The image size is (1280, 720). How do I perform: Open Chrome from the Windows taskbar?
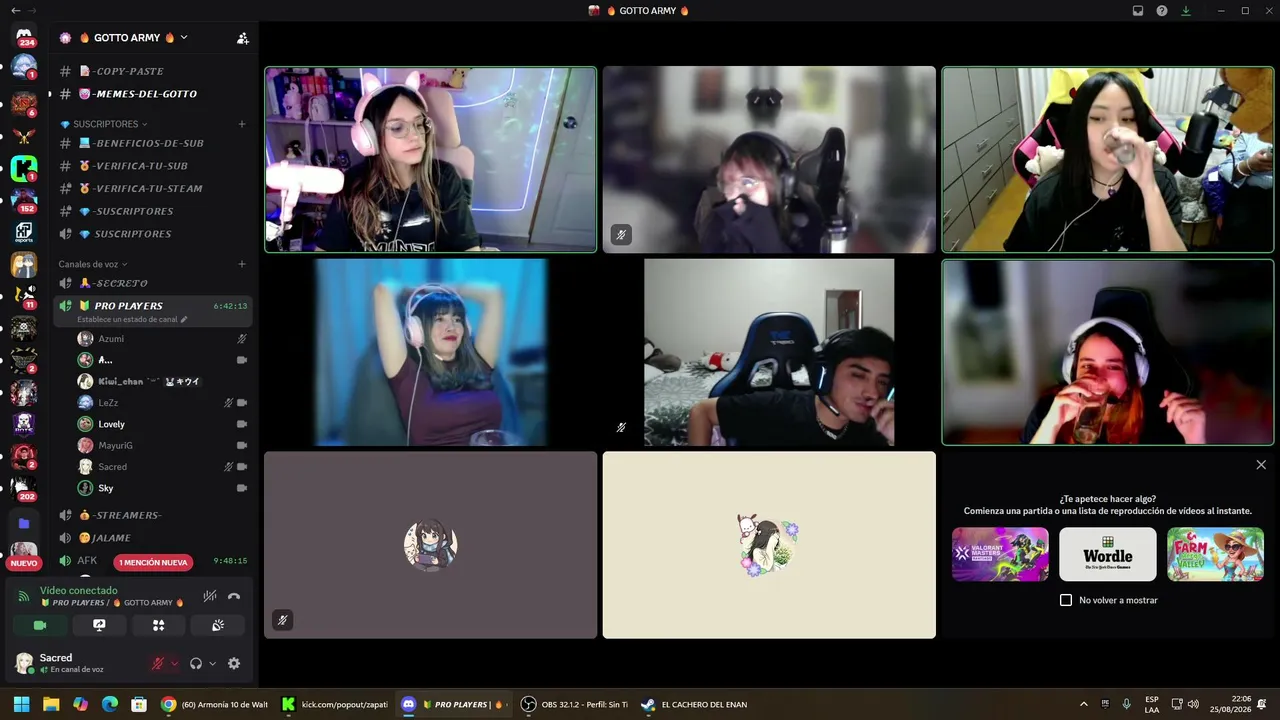pos(214,704)
